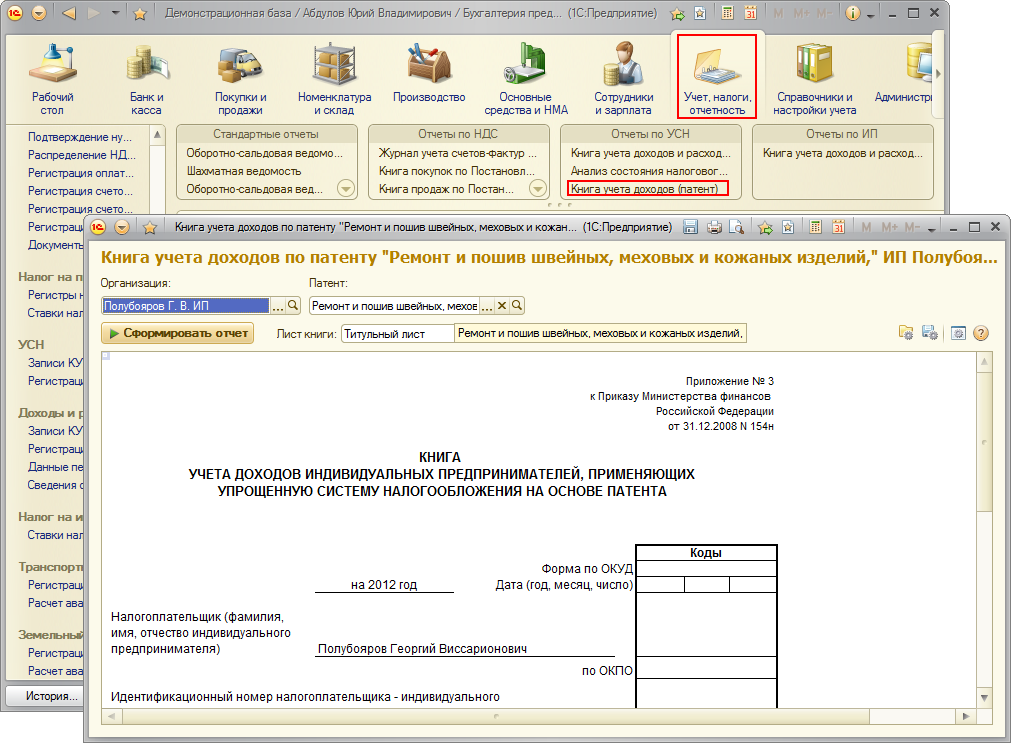
Task: Search patent with magnifier icon
Action: 517,305
